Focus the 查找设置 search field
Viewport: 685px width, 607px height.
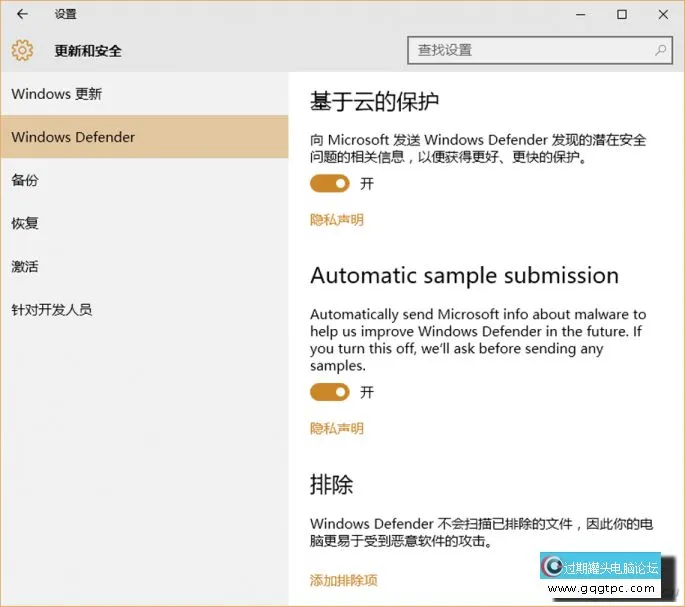[x=530, y=50]
